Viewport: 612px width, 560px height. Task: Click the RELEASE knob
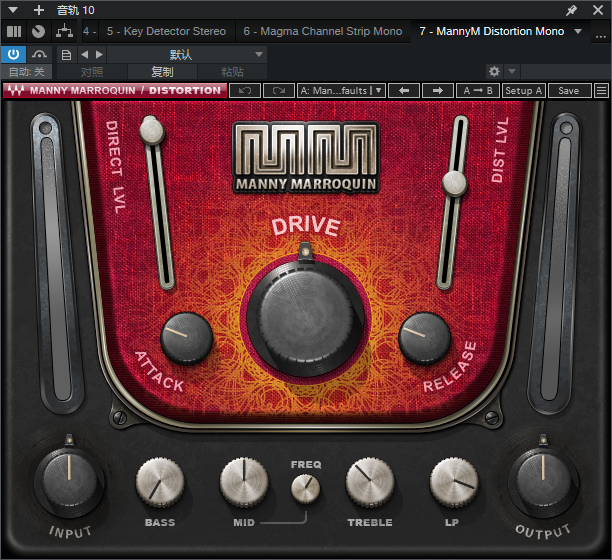424,338
